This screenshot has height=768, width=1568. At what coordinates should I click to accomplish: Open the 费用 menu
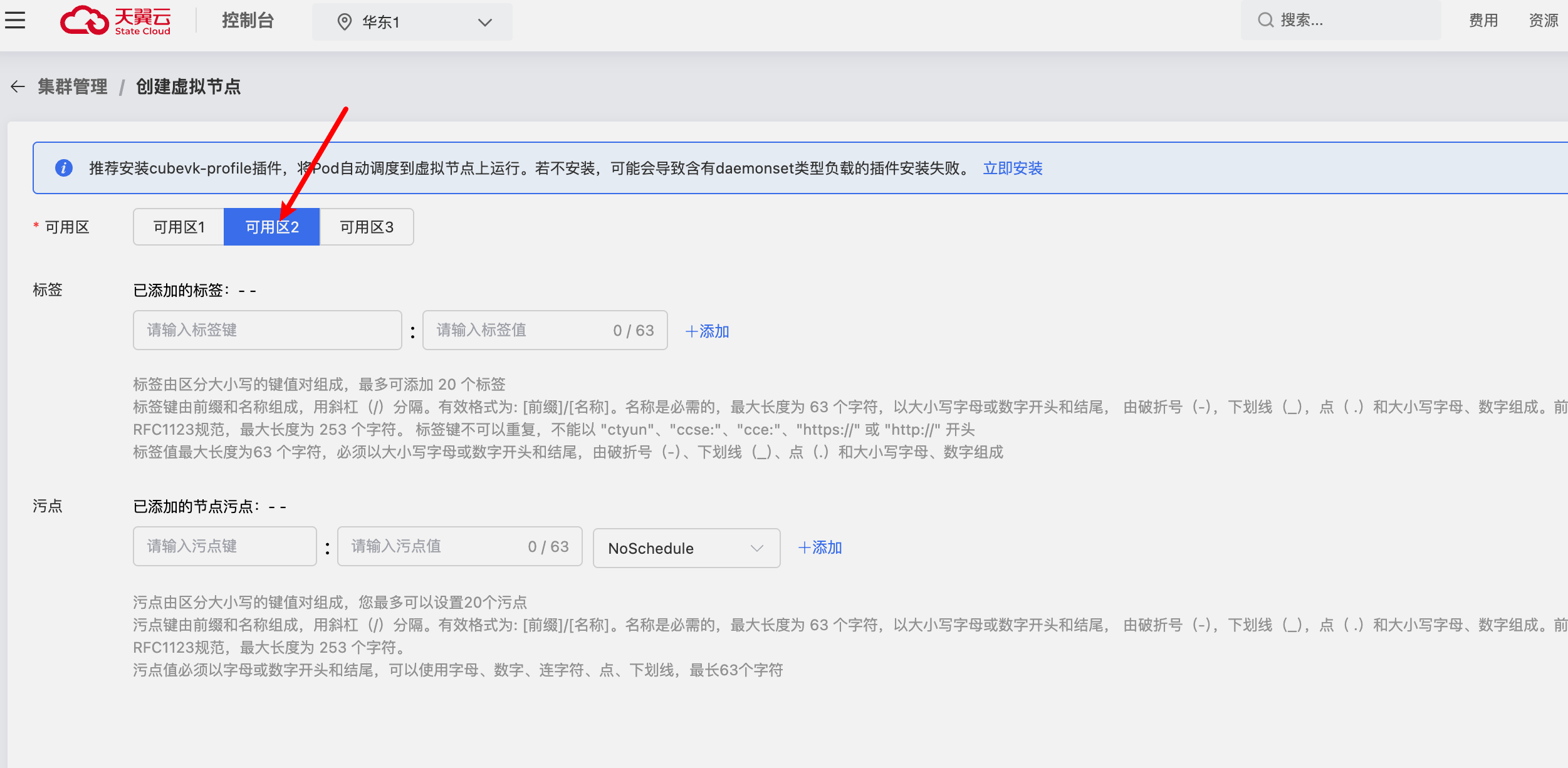[1483, 21]
